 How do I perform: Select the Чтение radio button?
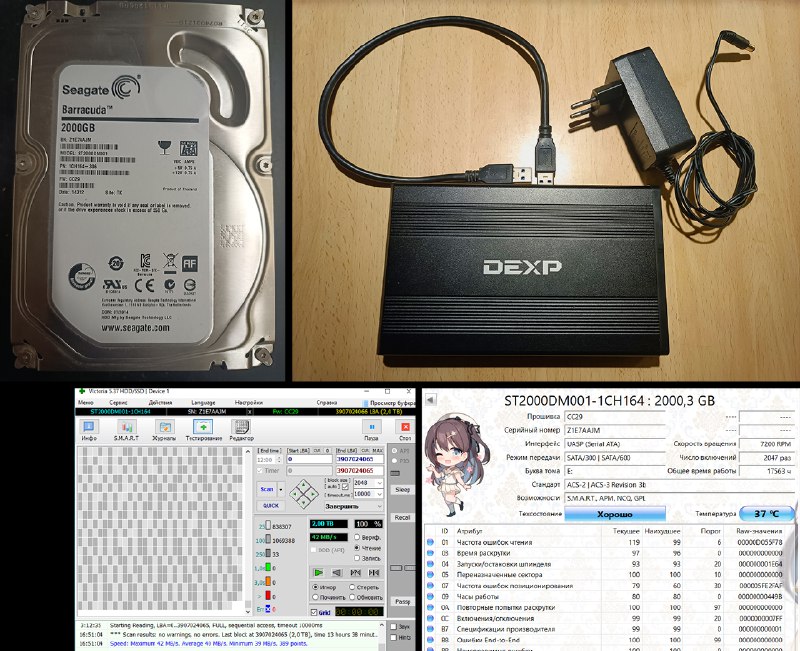pos(357,547)
